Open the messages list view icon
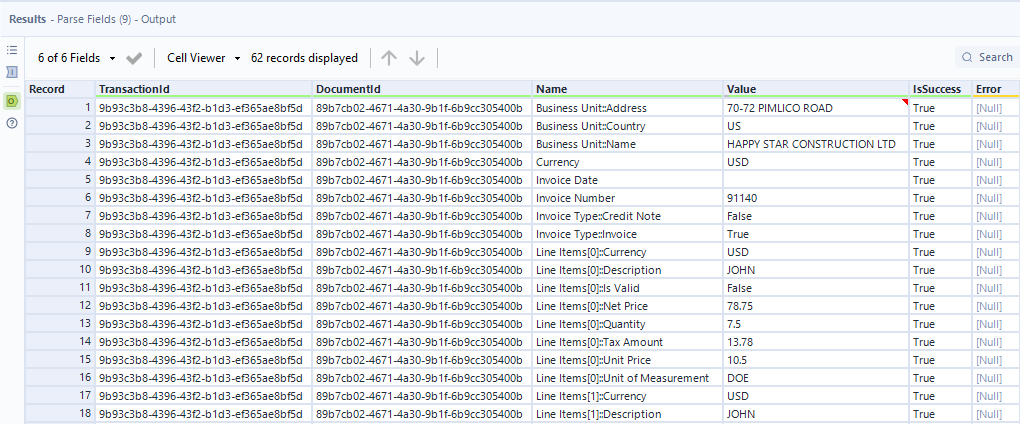This screenshot has width=1020, height=424. (12, 50)
